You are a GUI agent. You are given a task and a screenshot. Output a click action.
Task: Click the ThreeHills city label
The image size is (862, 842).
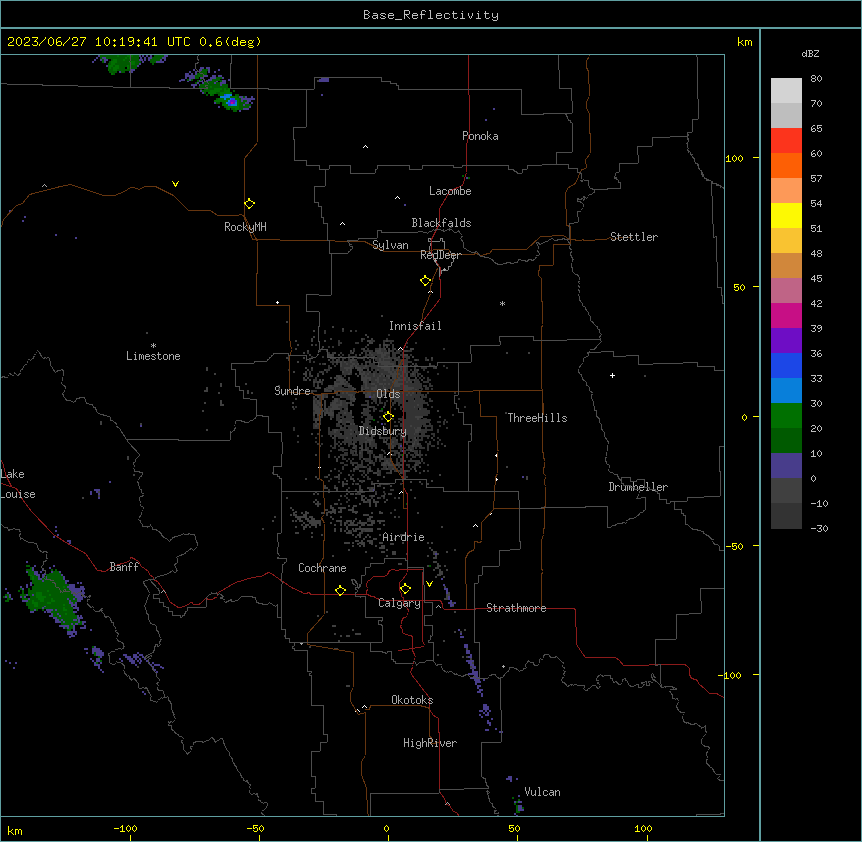pyautogui.click(x=537, y=418)
